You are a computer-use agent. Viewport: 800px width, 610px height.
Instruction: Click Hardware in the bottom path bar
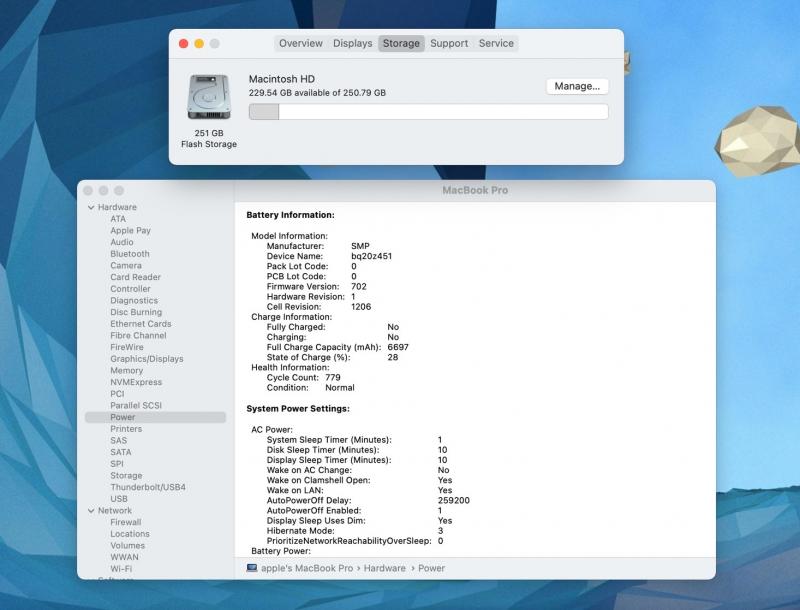tap(385, 568)
